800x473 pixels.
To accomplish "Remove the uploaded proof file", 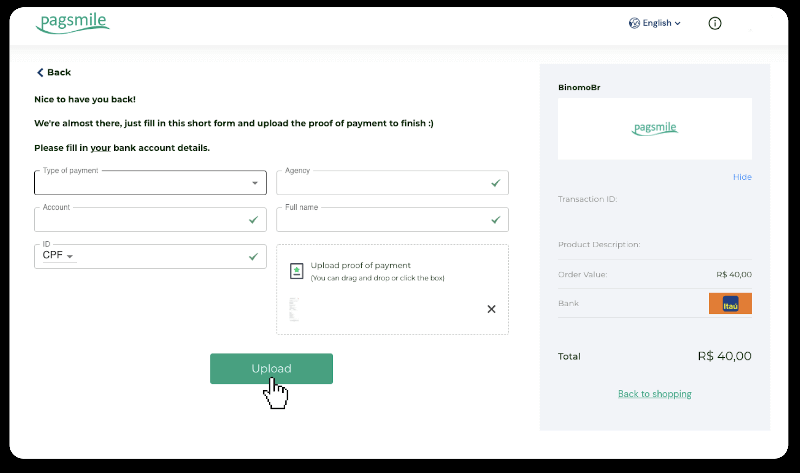I will (491, 309).
